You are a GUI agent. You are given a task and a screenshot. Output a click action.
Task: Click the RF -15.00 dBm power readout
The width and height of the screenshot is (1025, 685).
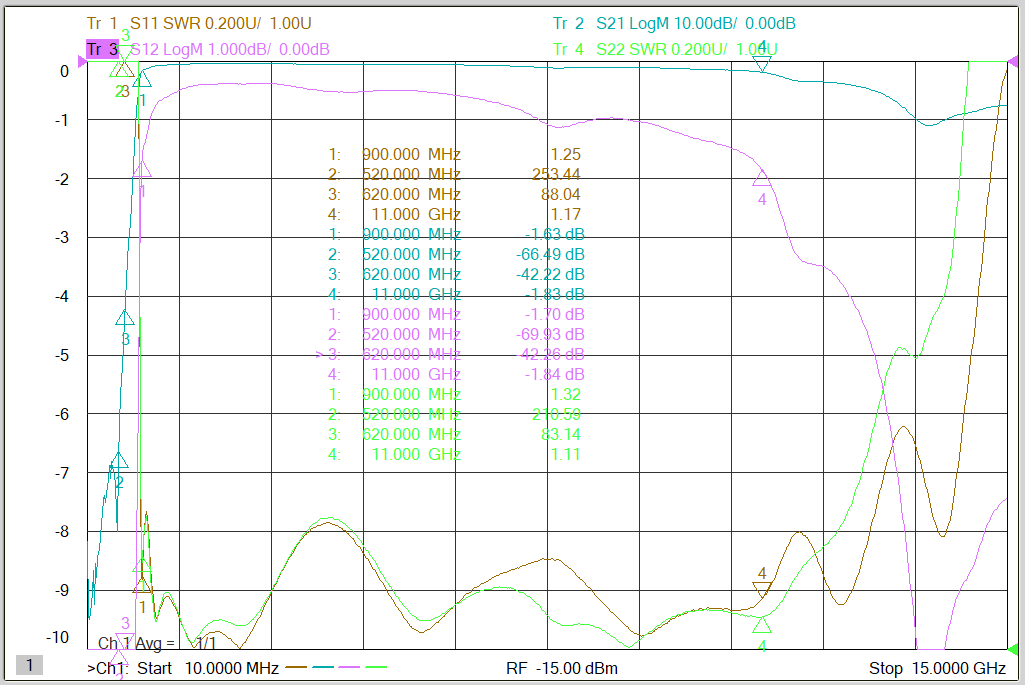(x=562, y=668)
